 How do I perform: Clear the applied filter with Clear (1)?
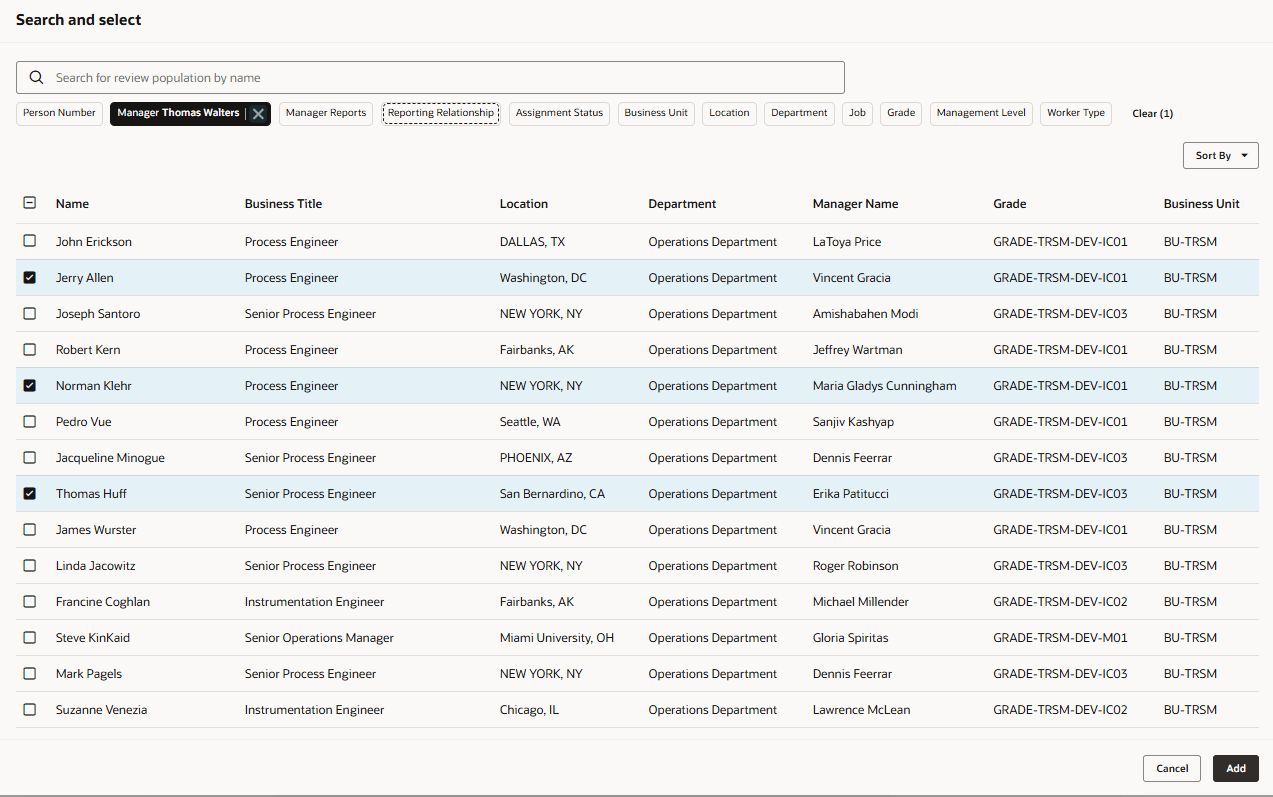[1152, 113]
